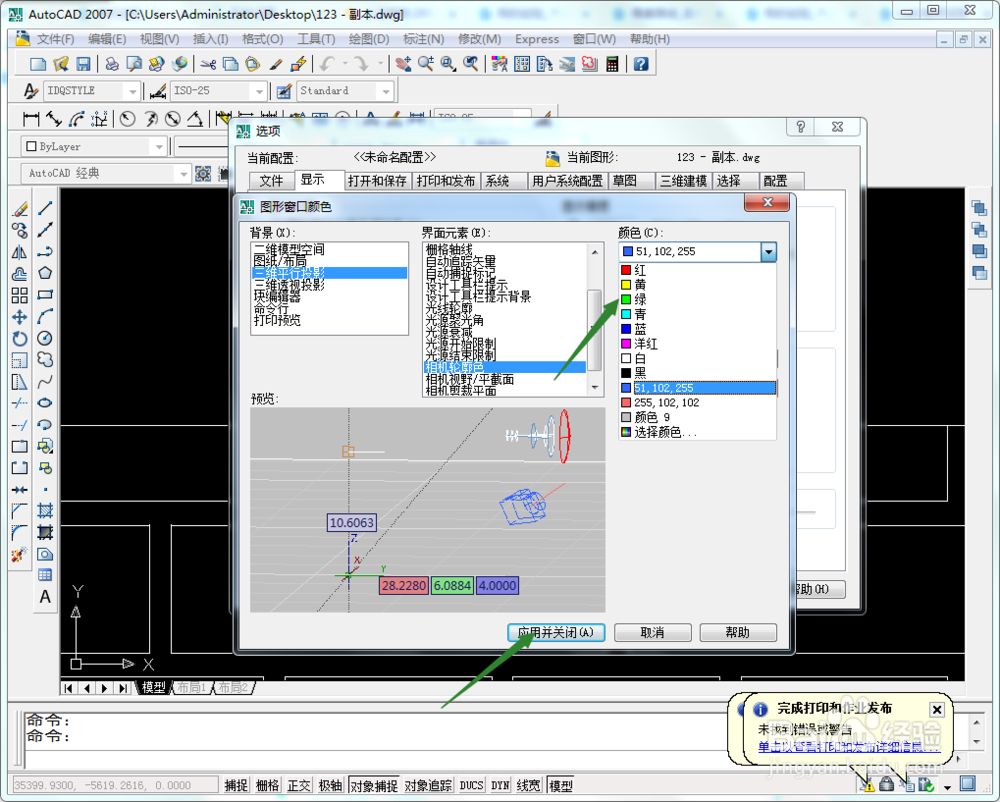This screenshot has width=1000, height=802.
Task: Open the 文件(F) menu
Action: pos(55,39)
